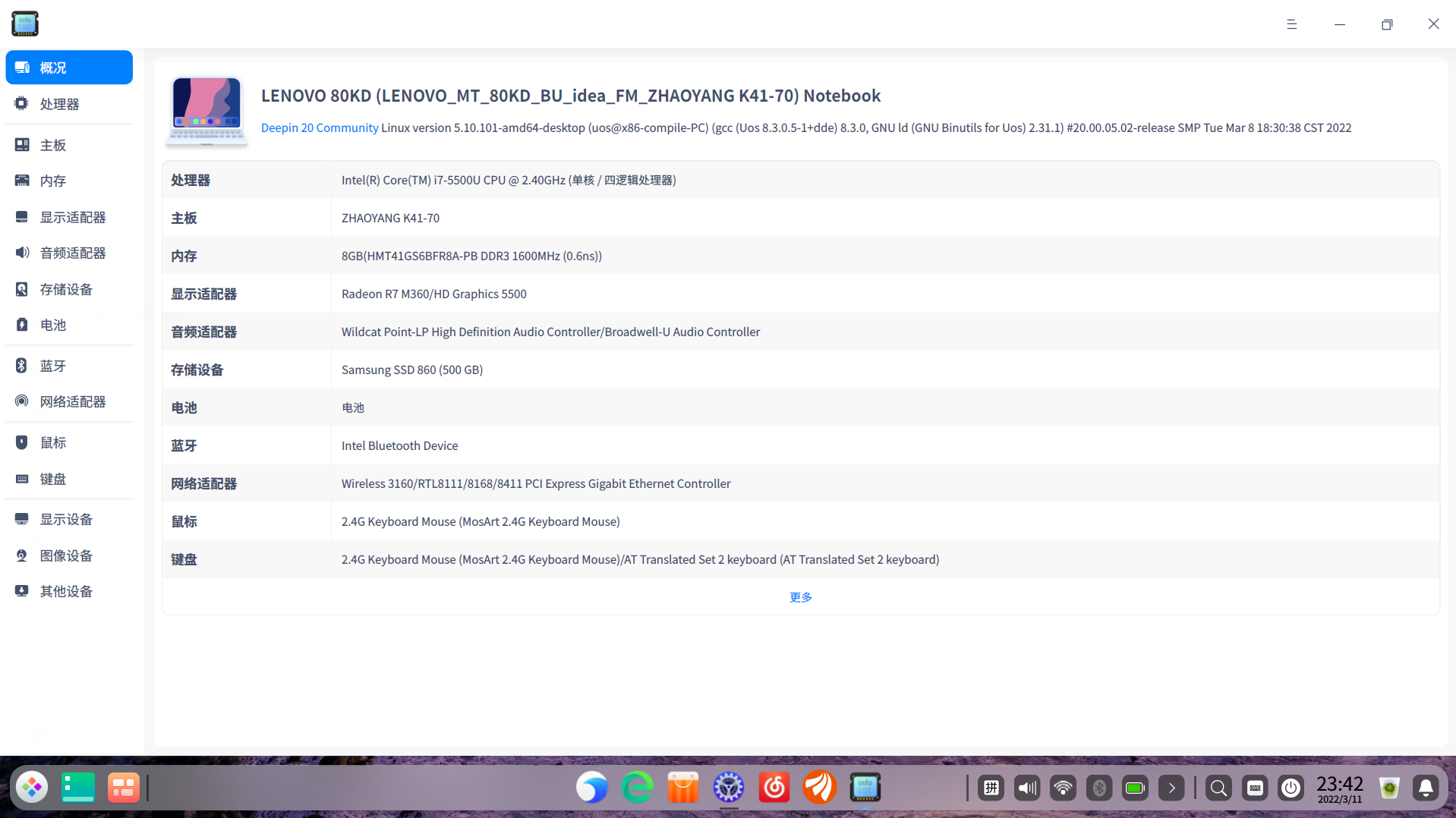Click the device manager app icon in title bar
This screenshot has height=818, width=1456.
25,24
